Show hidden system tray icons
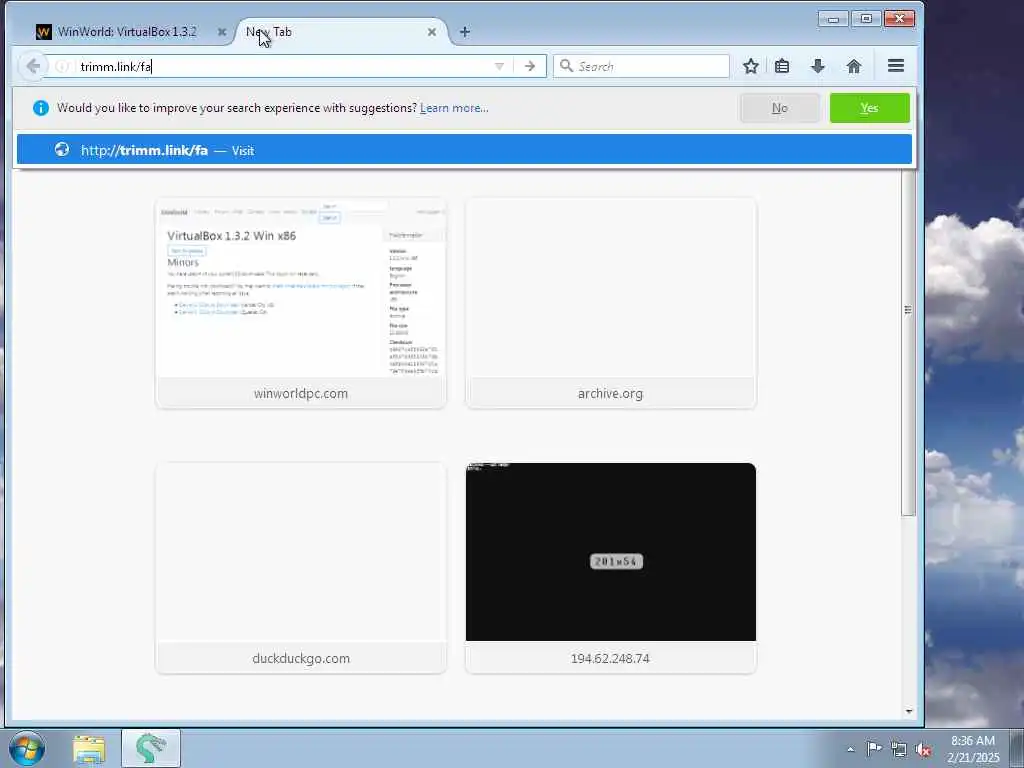 pos(850,750)
